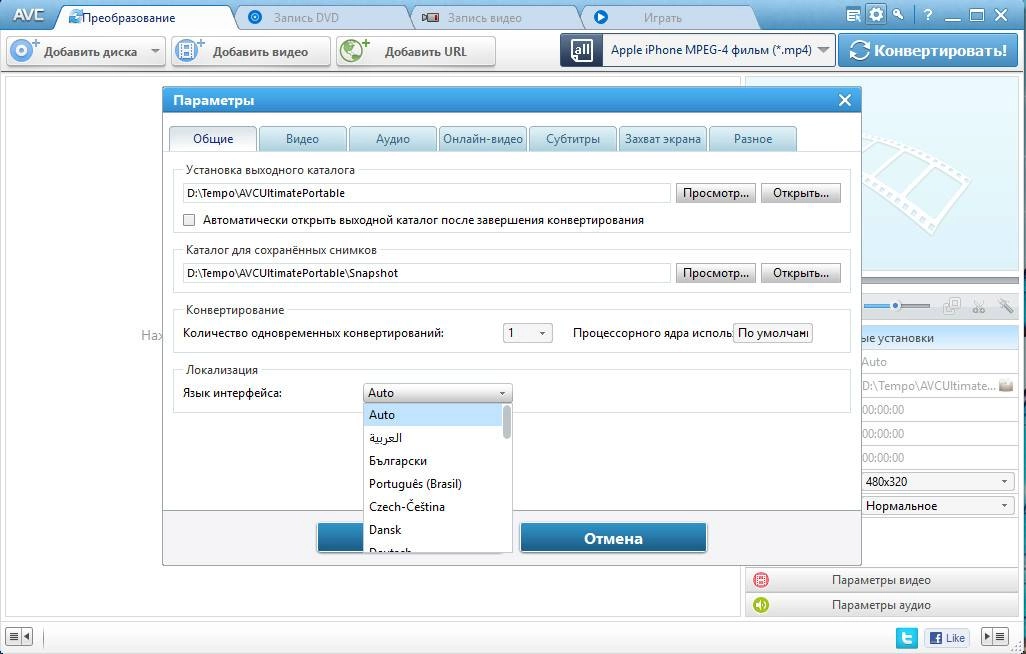Click the scissors cut icon
The height and width of the screenshot is (654, 1026).
tap(979, 306)
